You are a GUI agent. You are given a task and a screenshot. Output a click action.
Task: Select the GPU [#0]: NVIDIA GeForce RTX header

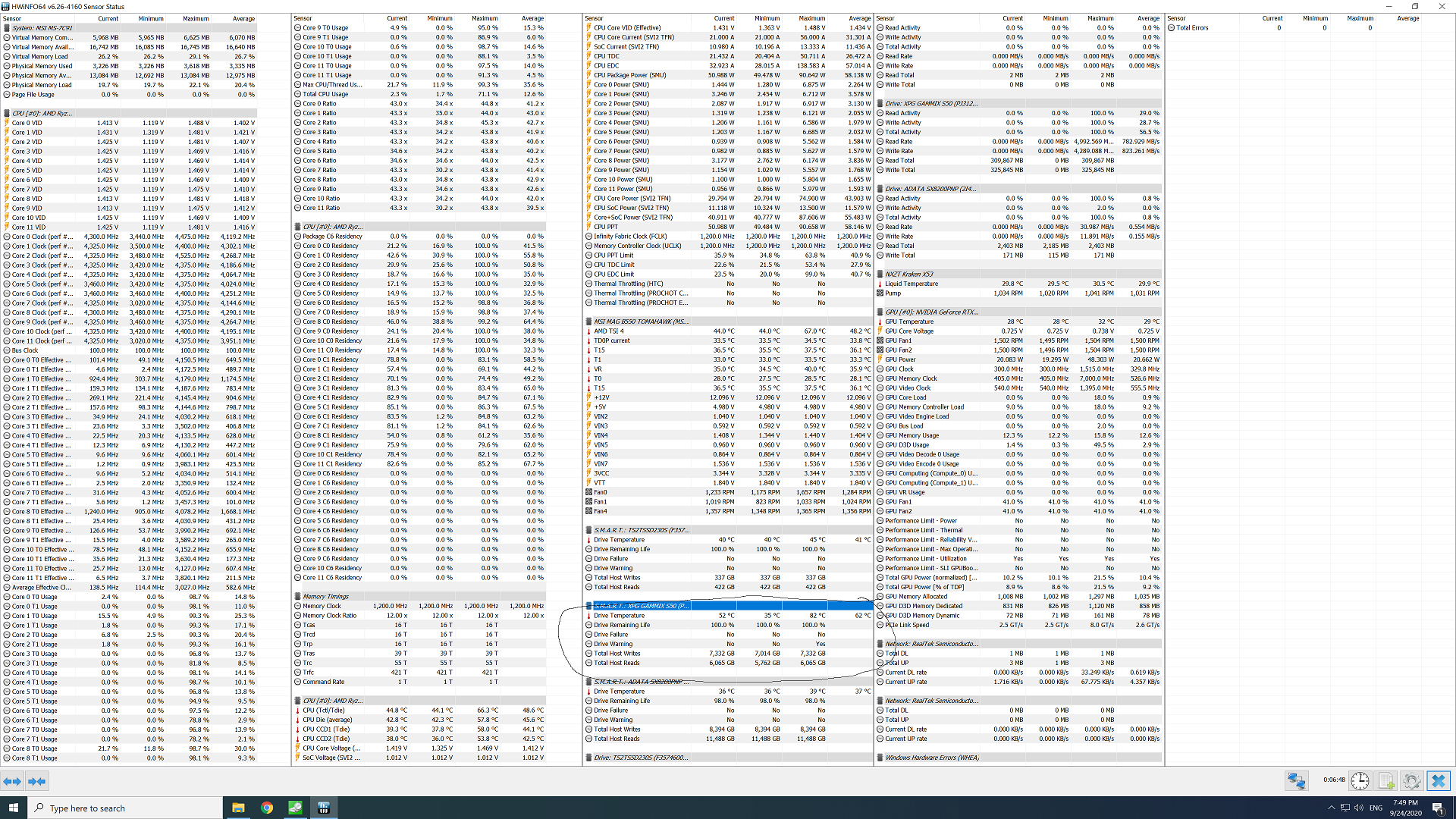coord(1018,312)
